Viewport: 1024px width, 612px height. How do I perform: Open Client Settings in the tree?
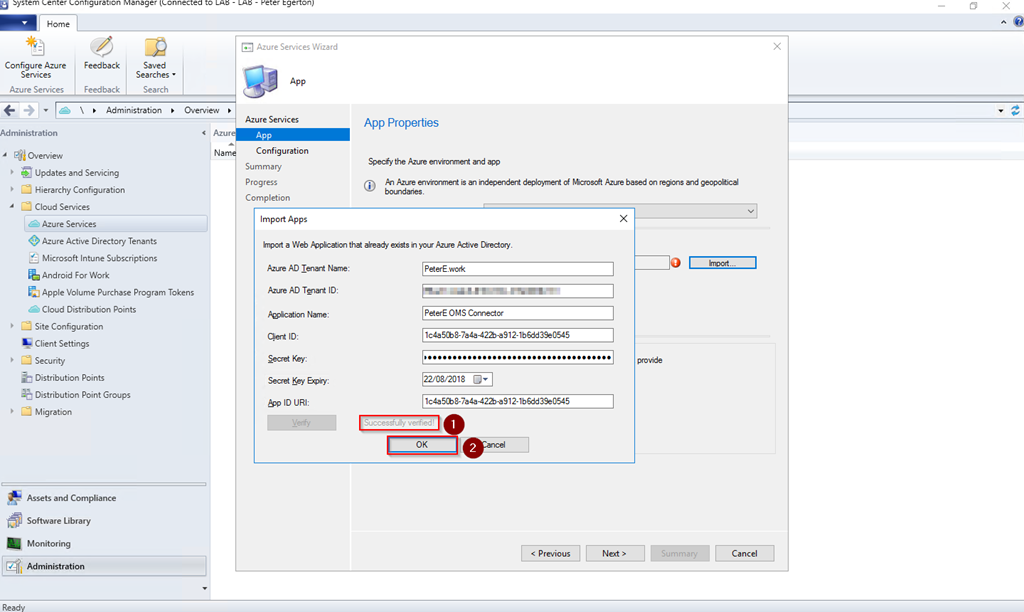click(62, 343)
